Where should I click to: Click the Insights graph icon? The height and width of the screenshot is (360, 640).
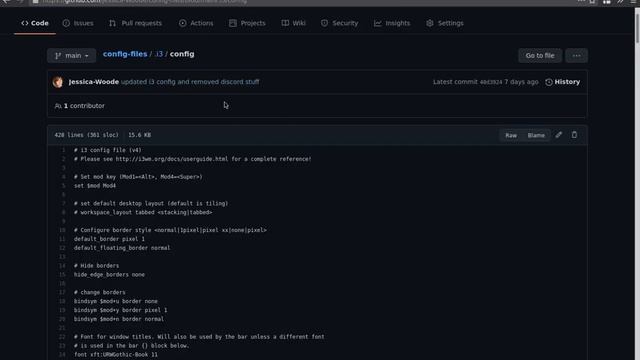pos(378,23)
